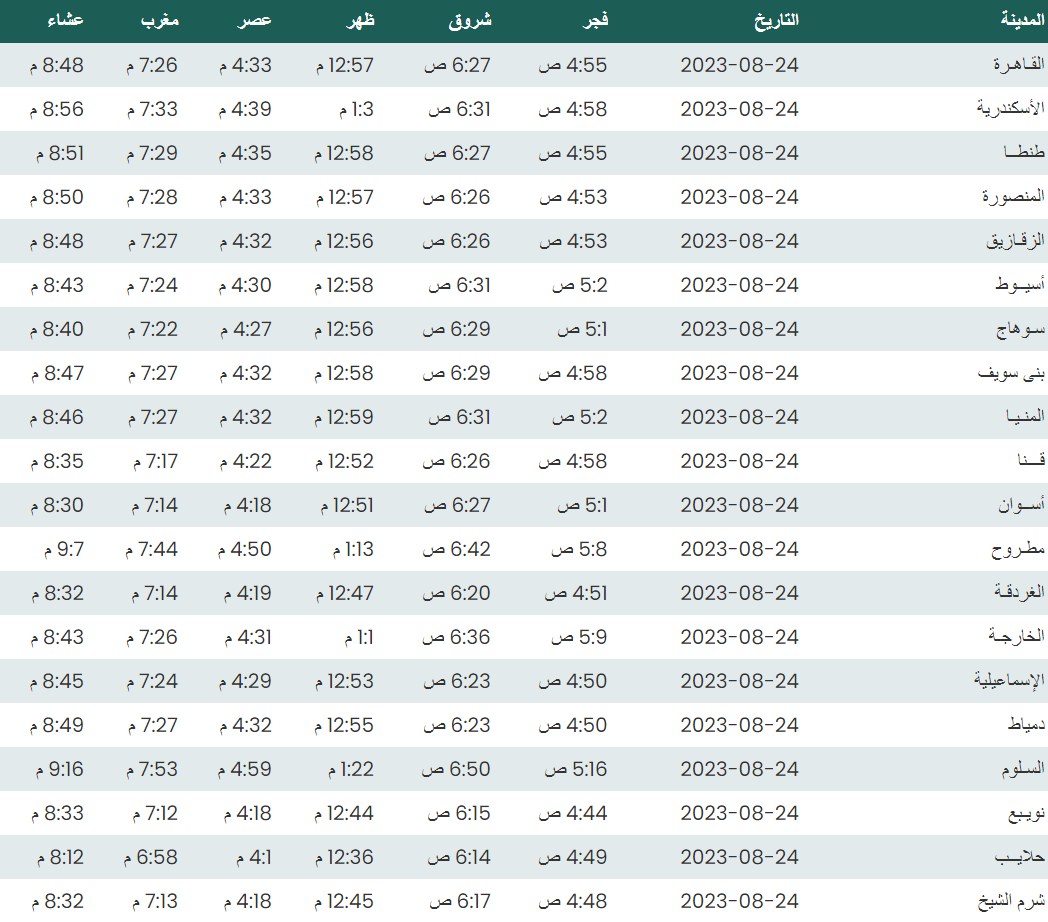Click the التاريخ column header

tap(774, 20)
